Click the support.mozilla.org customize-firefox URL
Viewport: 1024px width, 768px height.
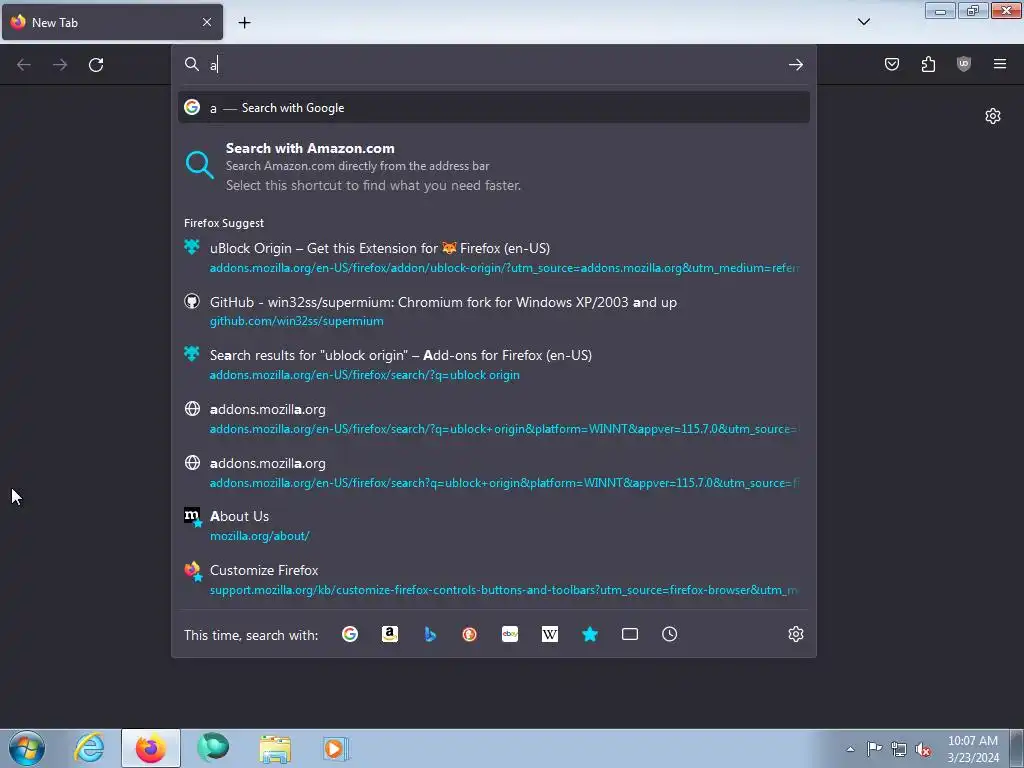[503, 590]
